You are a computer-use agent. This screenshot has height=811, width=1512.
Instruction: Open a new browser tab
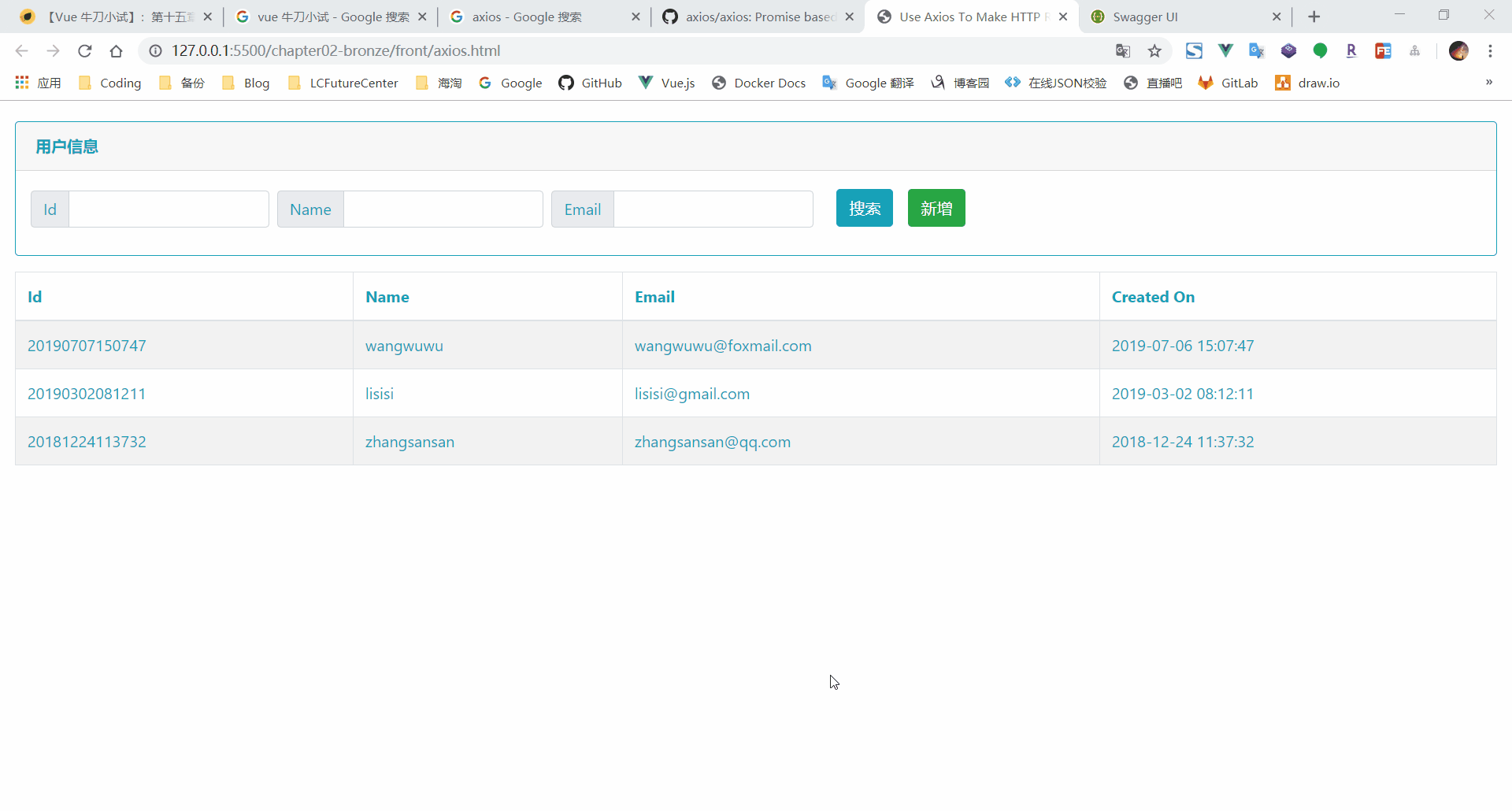(x=1314, y=17)
